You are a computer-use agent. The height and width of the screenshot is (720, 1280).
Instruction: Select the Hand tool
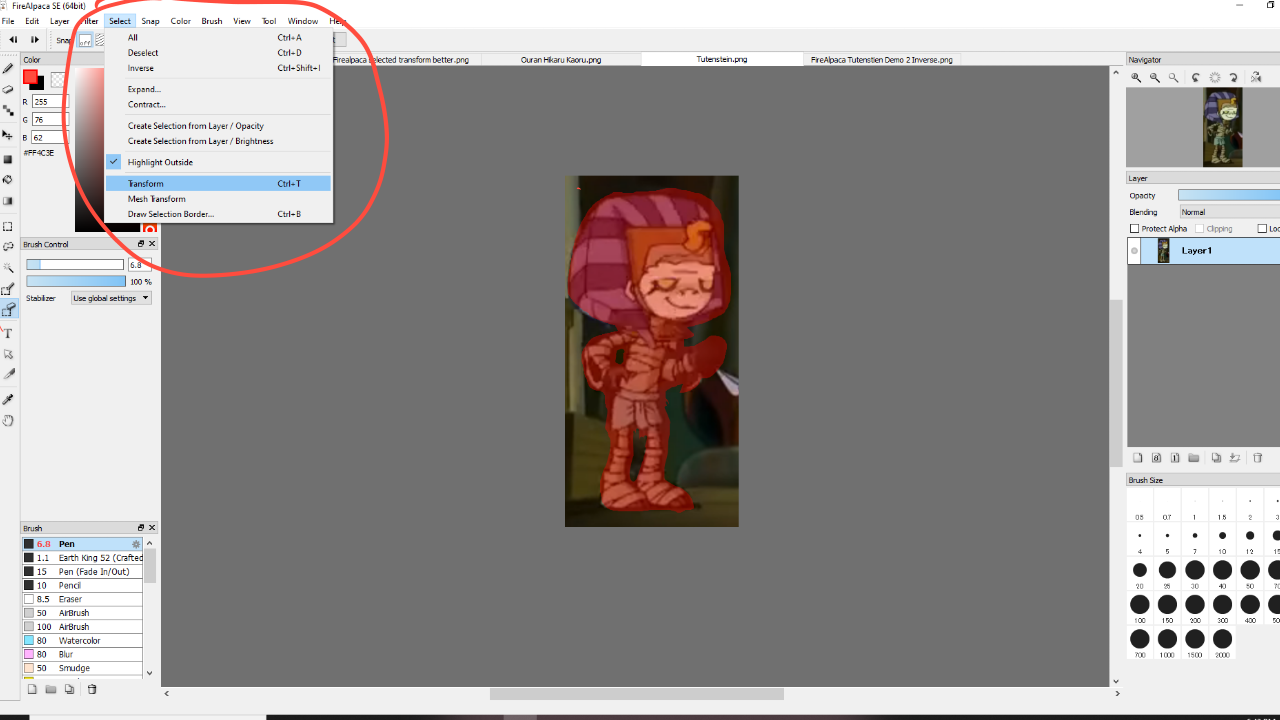click(8, 421)
